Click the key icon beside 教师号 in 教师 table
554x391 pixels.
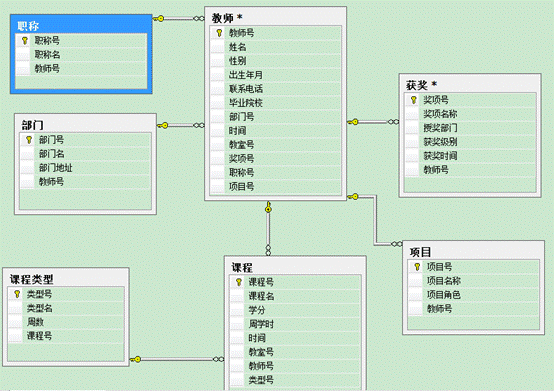pyautogui.click(x=219, y=33)
